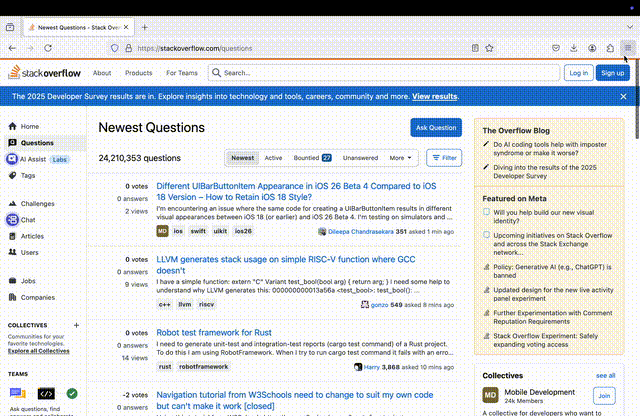Open the Firefox hamburger application menu
The width and height of the screenshot is (640, 416).
pyautogui.click(x=628, y=48)
